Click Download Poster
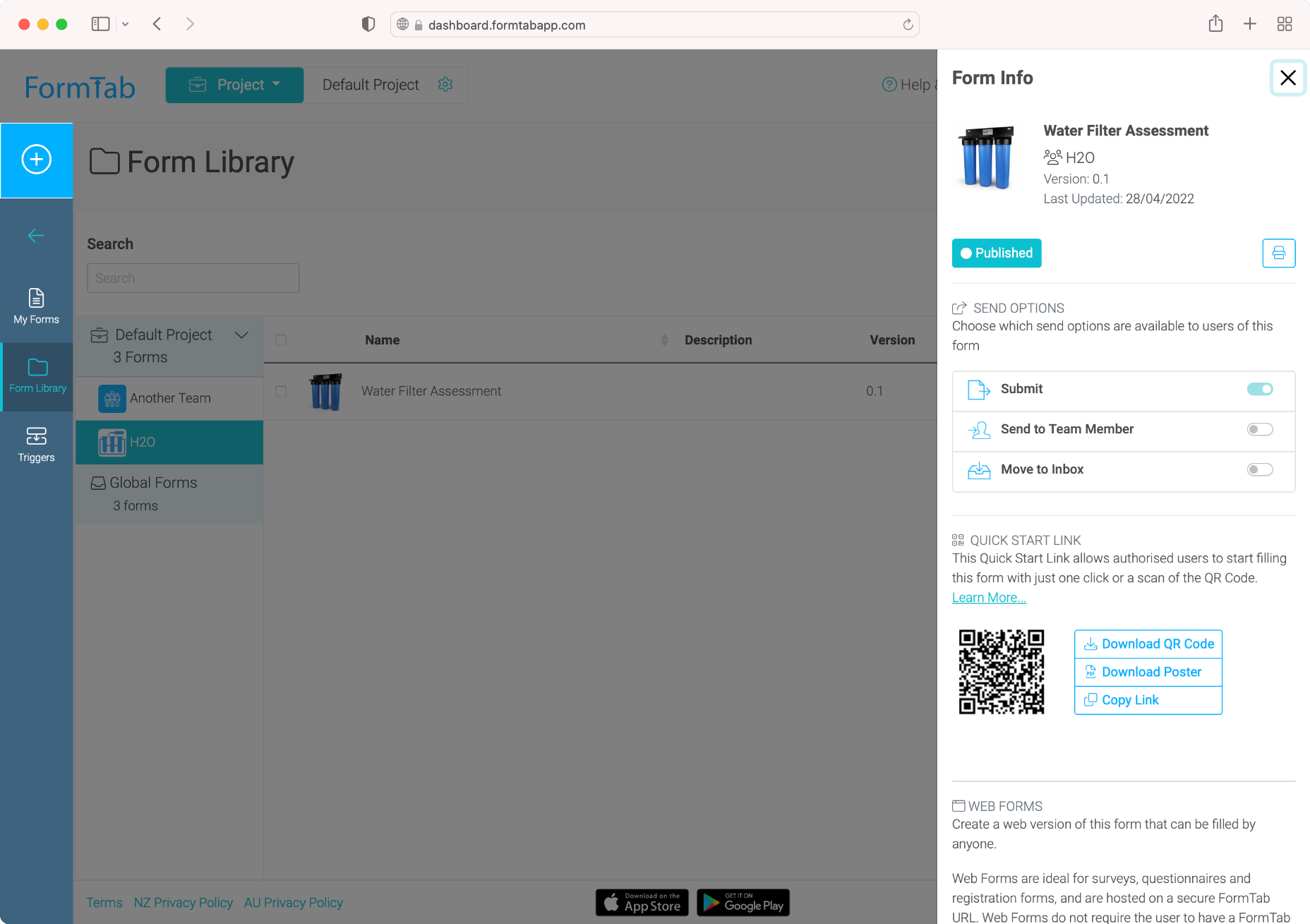Screen dimensions: 1310x924 tap(1148, 672)
